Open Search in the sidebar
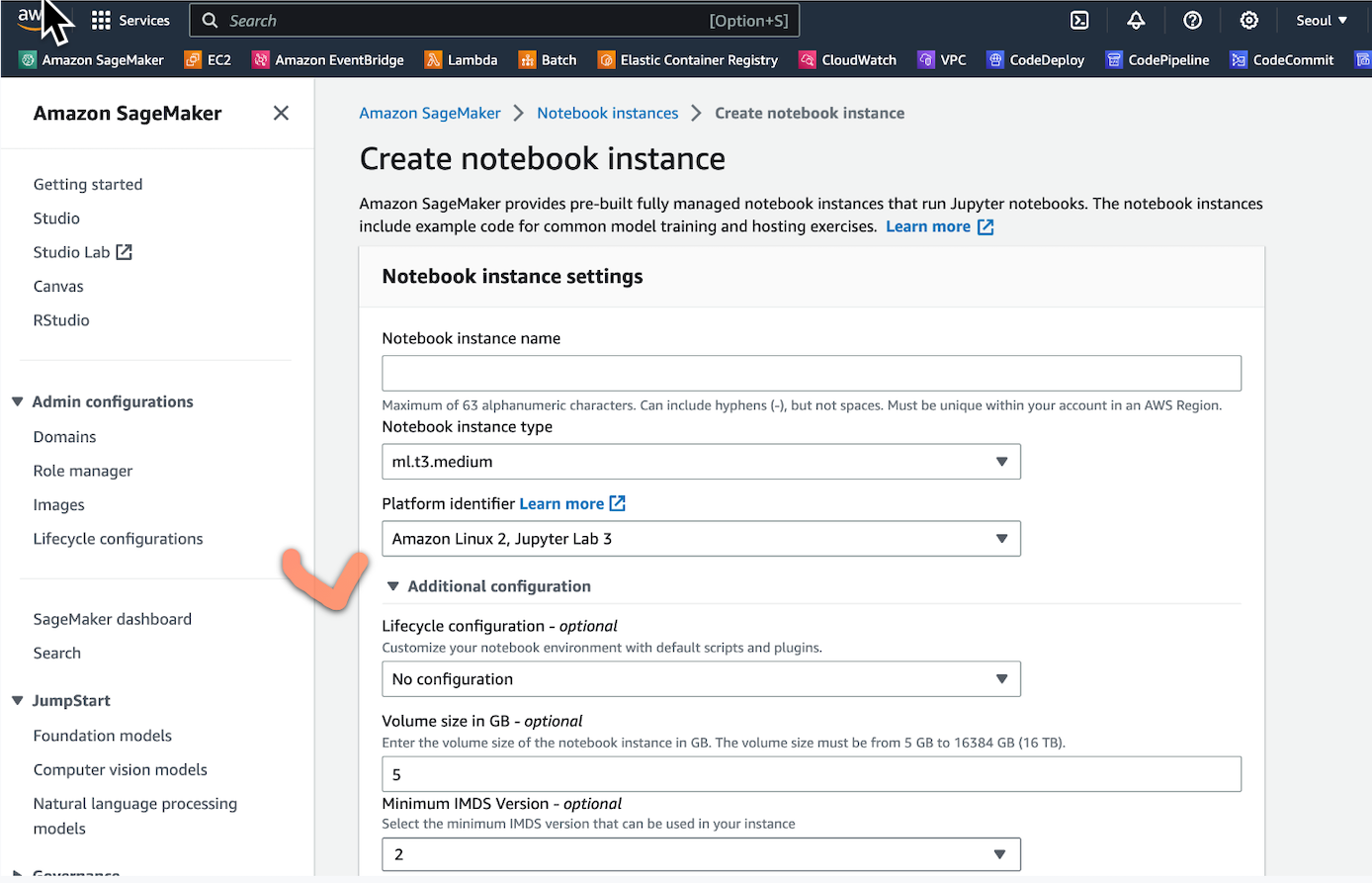 tap(57, 654)
